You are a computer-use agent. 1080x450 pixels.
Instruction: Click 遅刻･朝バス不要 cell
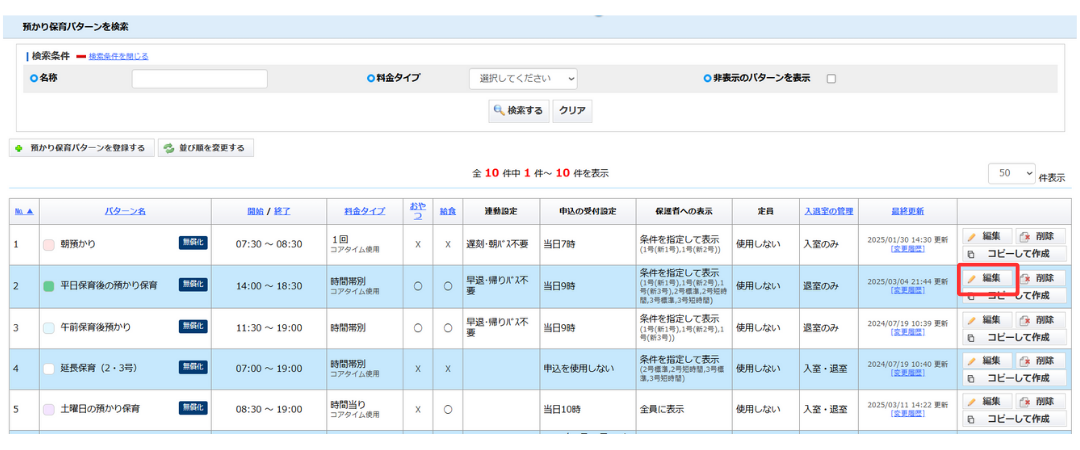pyautogui.click(x=497, y=244)
